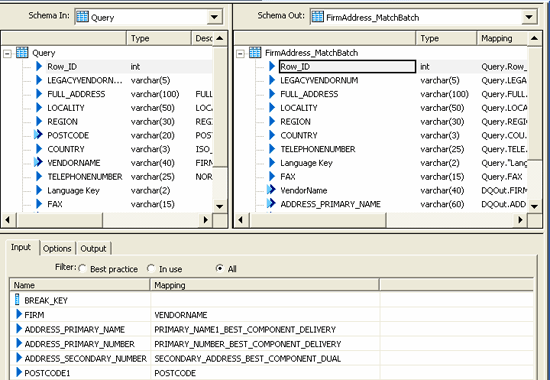550x380 pixels.
Task: Select the All filter radio button
Action: [220, 269]
